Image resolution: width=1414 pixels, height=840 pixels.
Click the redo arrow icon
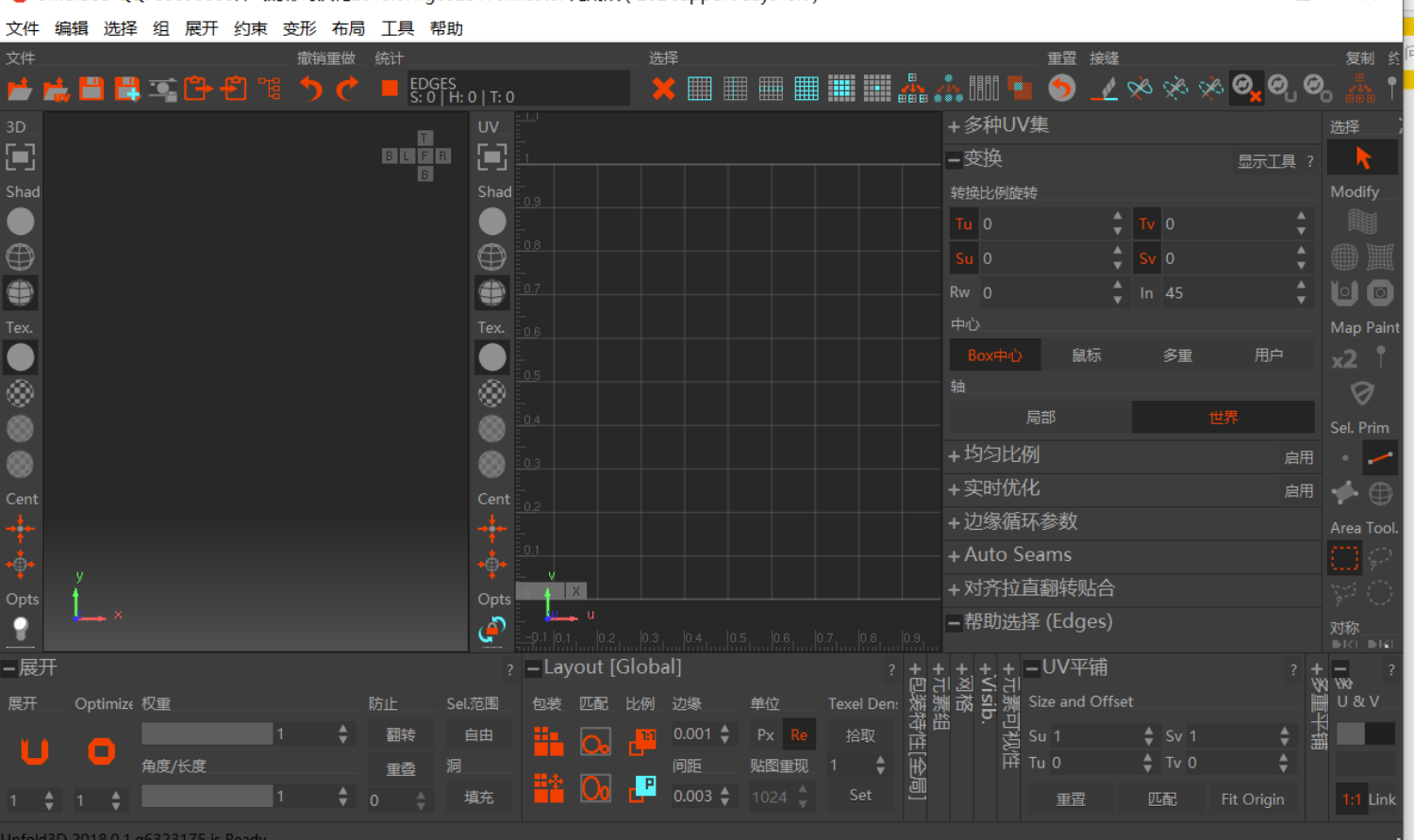click(348, 89)
